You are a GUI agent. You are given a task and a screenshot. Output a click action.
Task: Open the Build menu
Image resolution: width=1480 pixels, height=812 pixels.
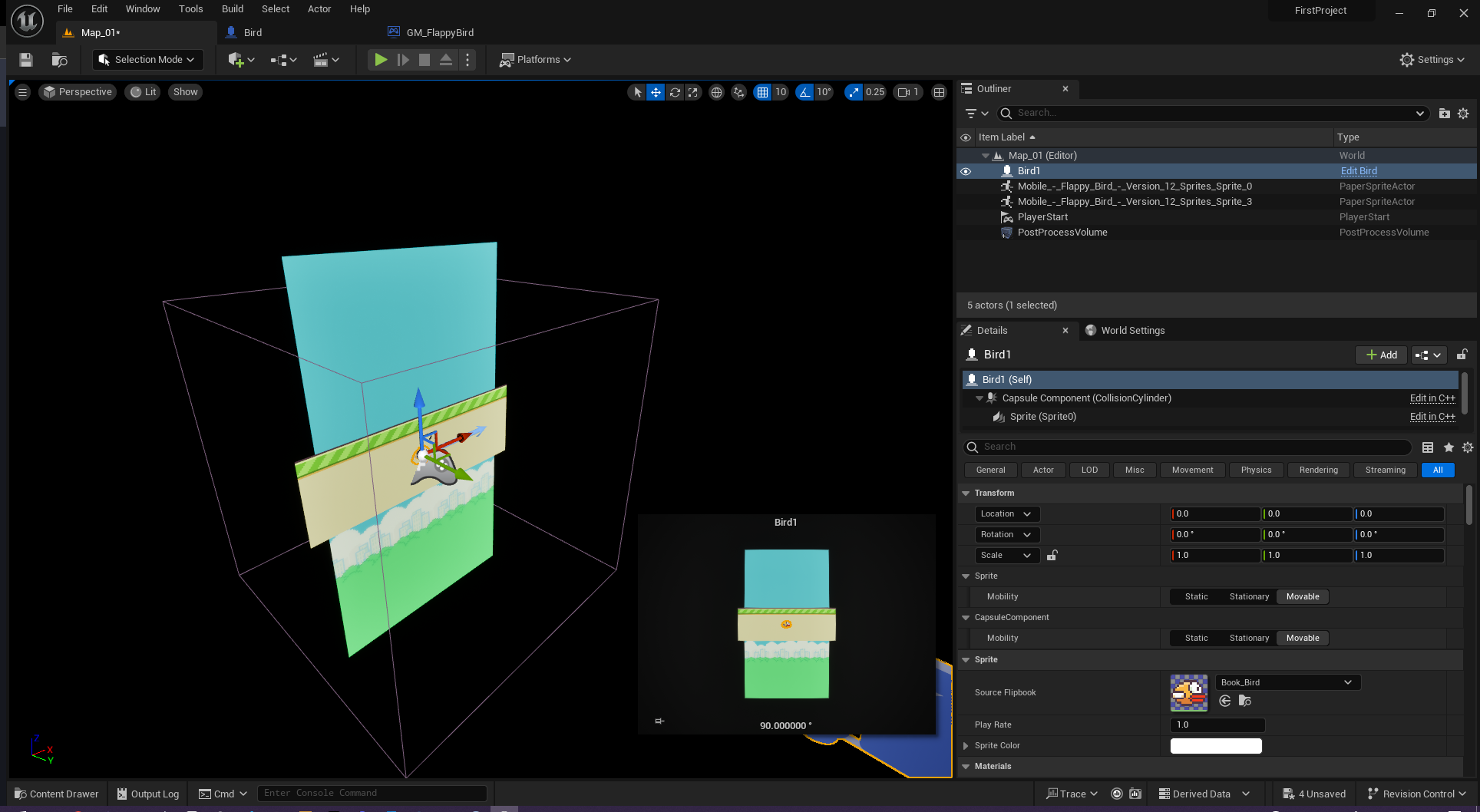(233, 9)
